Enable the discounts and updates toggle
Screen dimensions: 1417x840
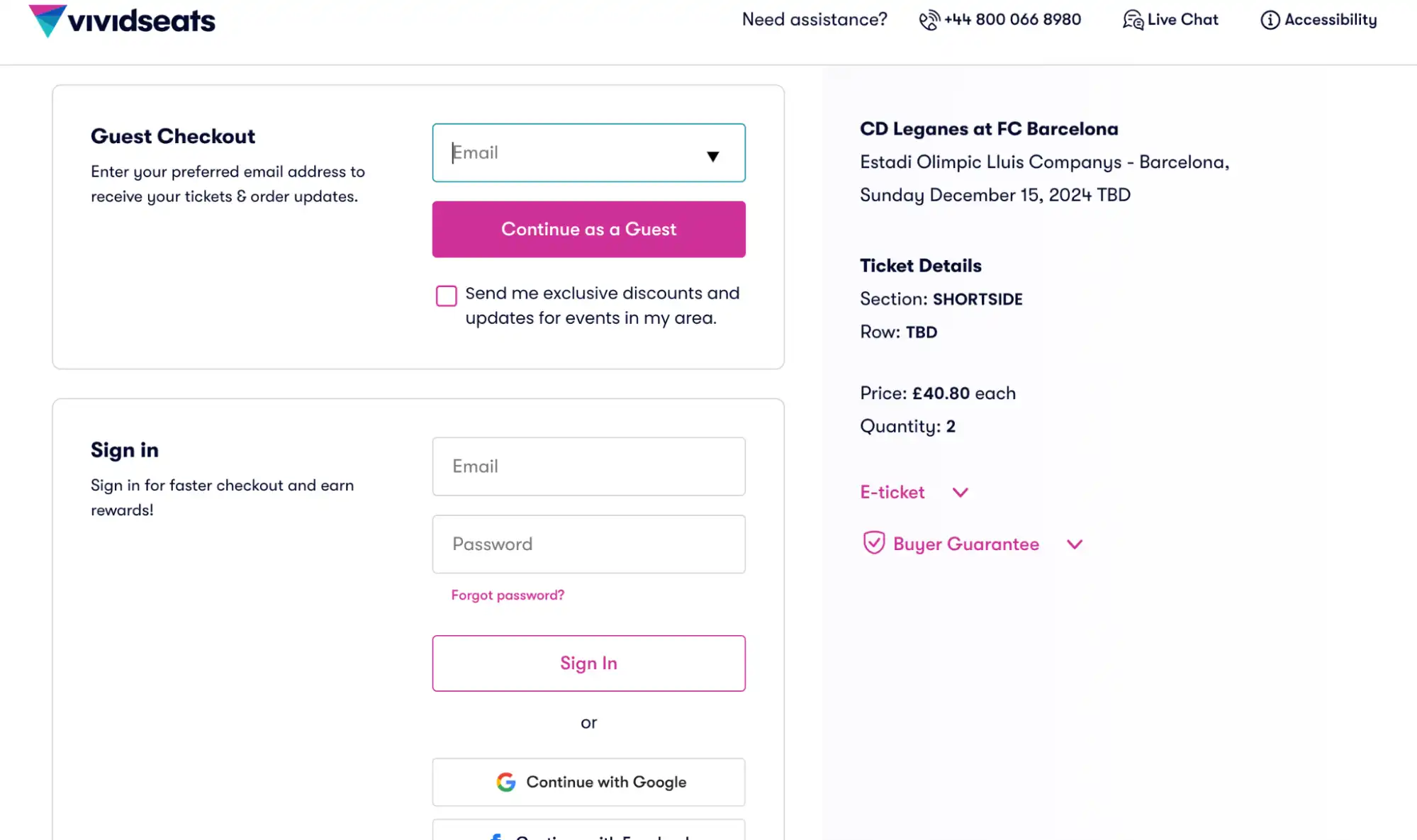tap(446, 296)
